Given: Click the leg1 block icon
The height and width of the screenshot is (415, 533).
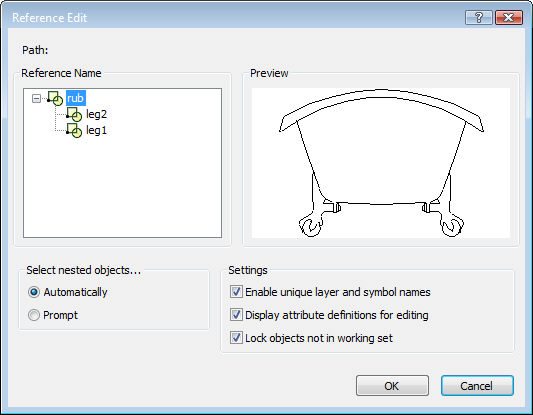Looking at the screenshot, I should click(x=74, y=131).
